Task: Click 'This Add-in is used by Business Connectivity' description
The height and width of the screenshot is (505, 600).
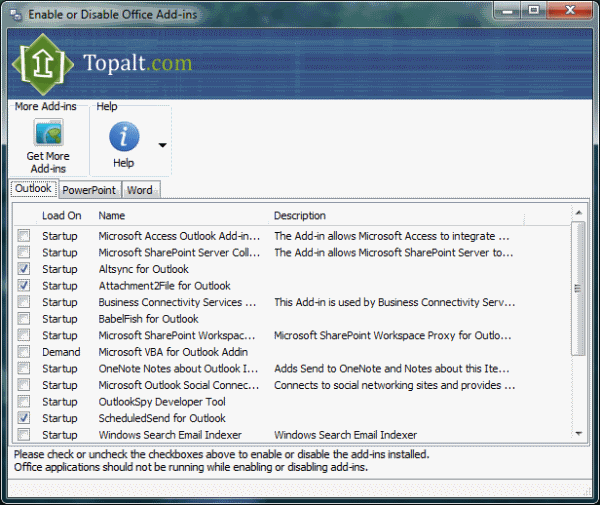Action: click(395, 302)
